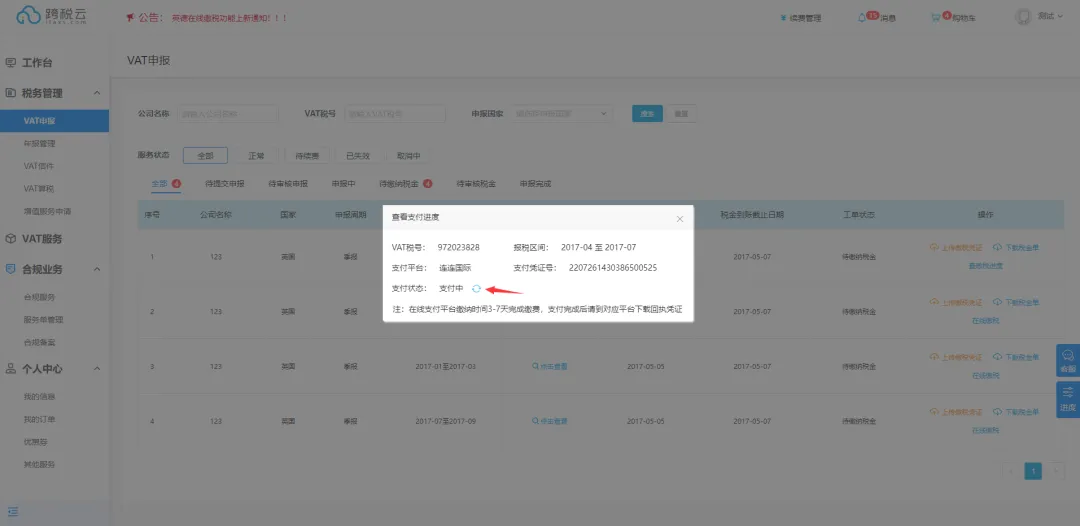Select the 待续费 service status filter
Screen dimensions: 1080x526
(x=307, y=156)
